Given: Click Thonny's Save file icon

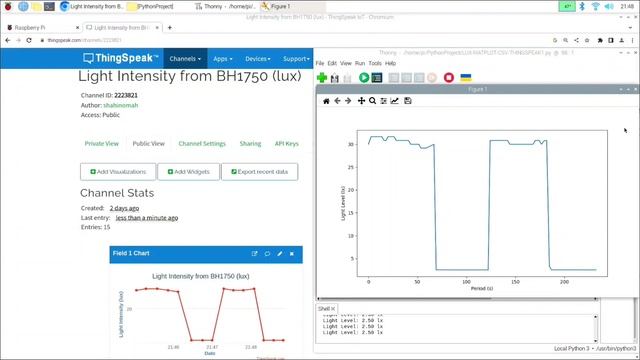Looking at the screenshot, I should [347, 78].
